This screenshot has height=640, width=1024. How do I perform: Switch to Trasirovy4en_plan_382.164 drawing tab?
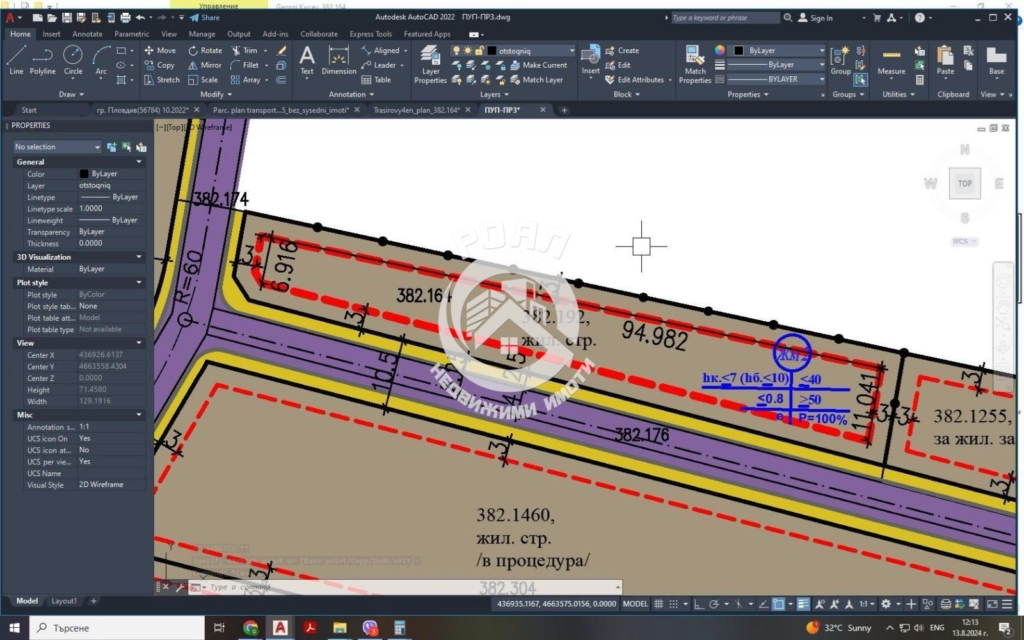click(415, 110)
